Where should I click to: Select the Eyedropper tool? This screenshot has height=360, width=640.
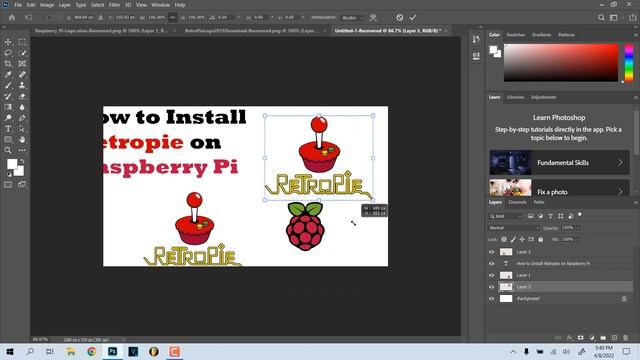[8, 74]
